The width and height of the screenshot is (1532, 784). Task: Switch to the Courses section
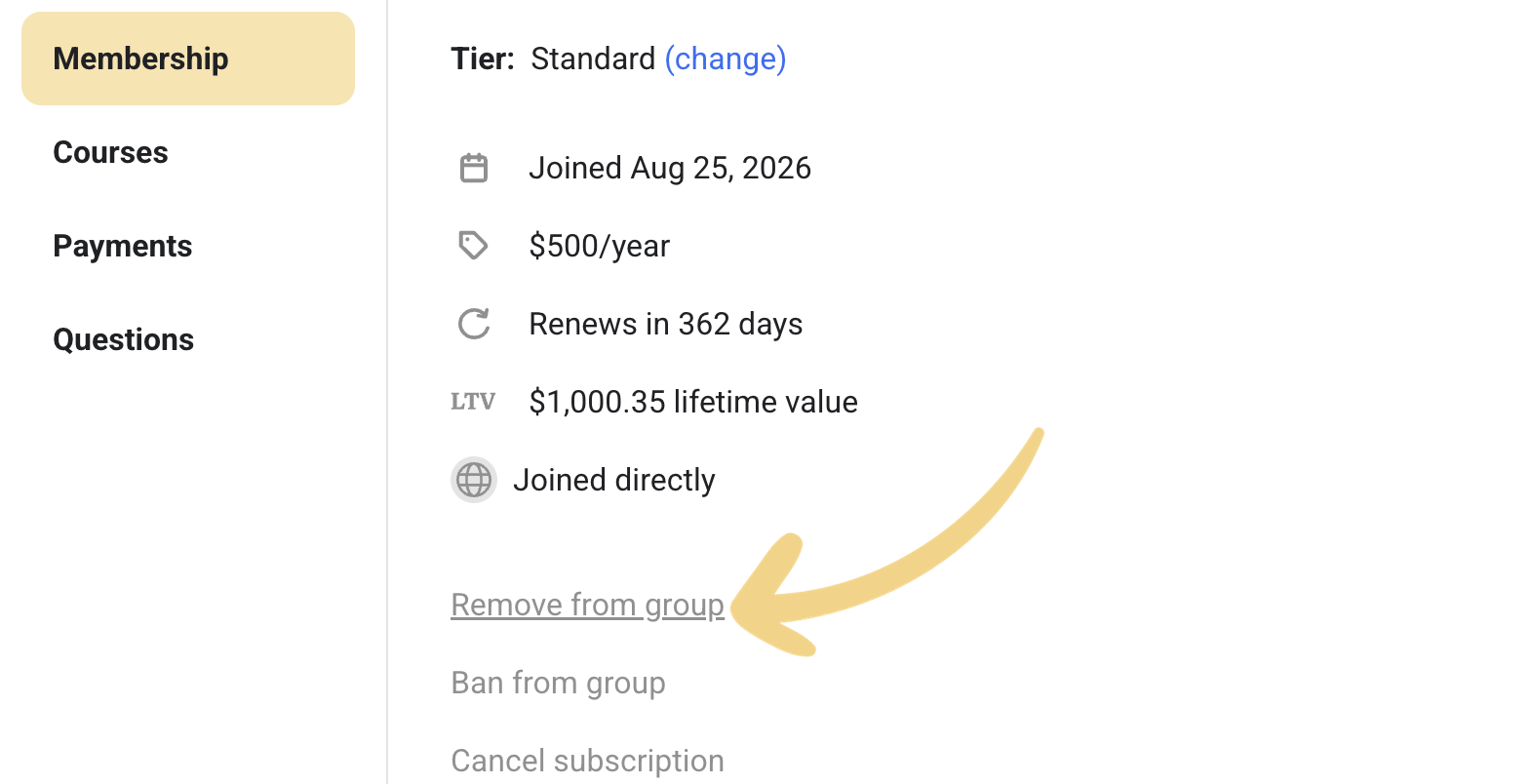click(x=110, y=152)
